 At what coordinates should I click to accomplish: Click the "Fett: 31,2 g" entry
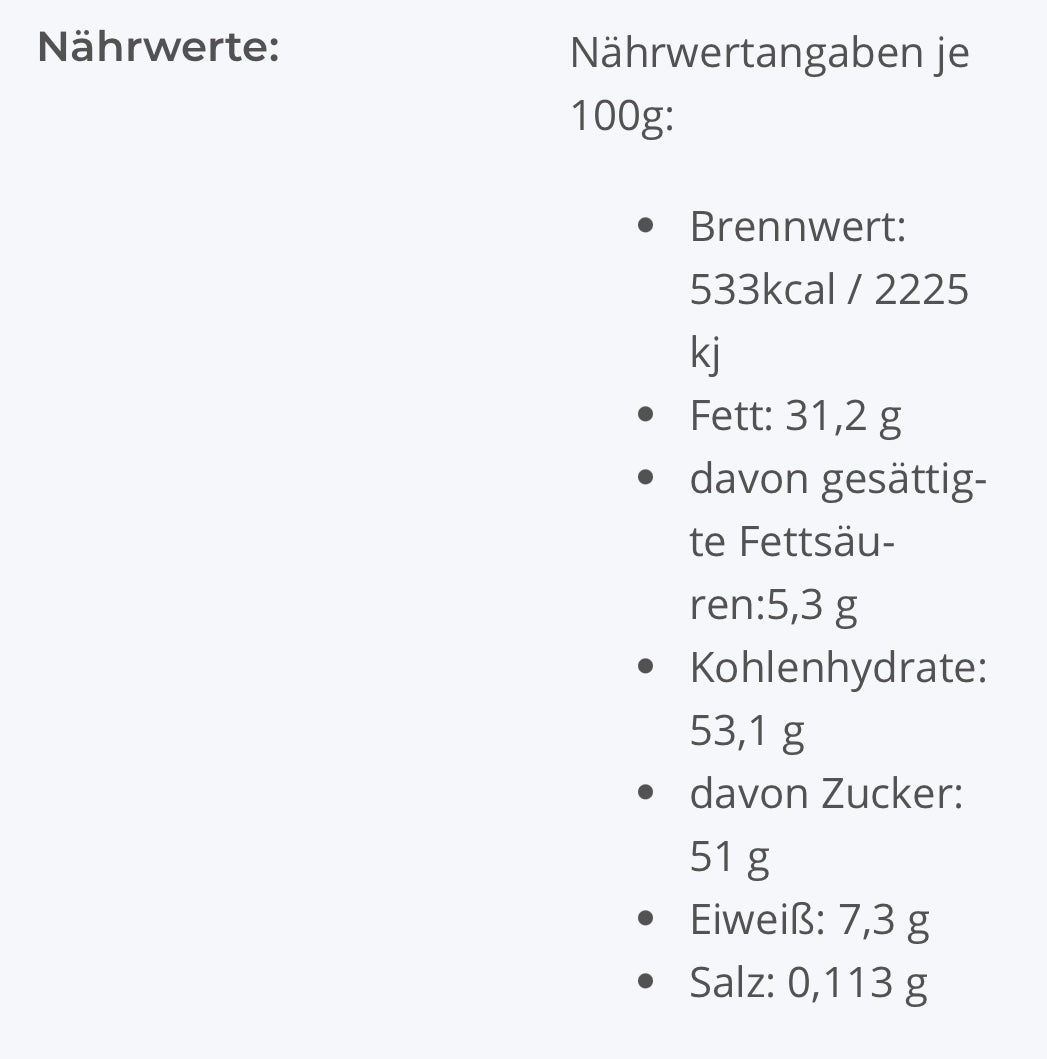coord(795,416)
